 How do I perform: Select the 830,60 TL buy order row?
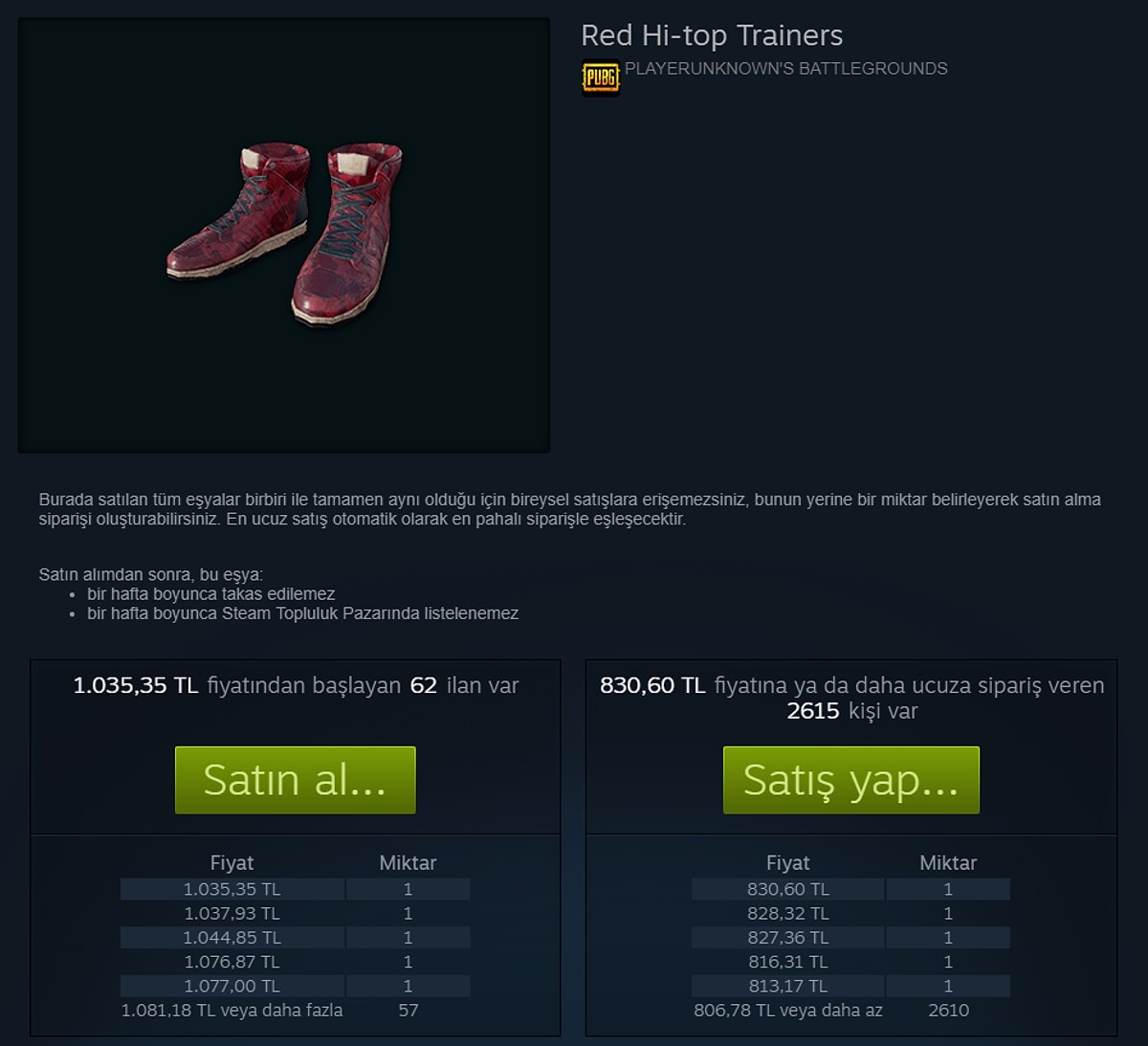850,889
